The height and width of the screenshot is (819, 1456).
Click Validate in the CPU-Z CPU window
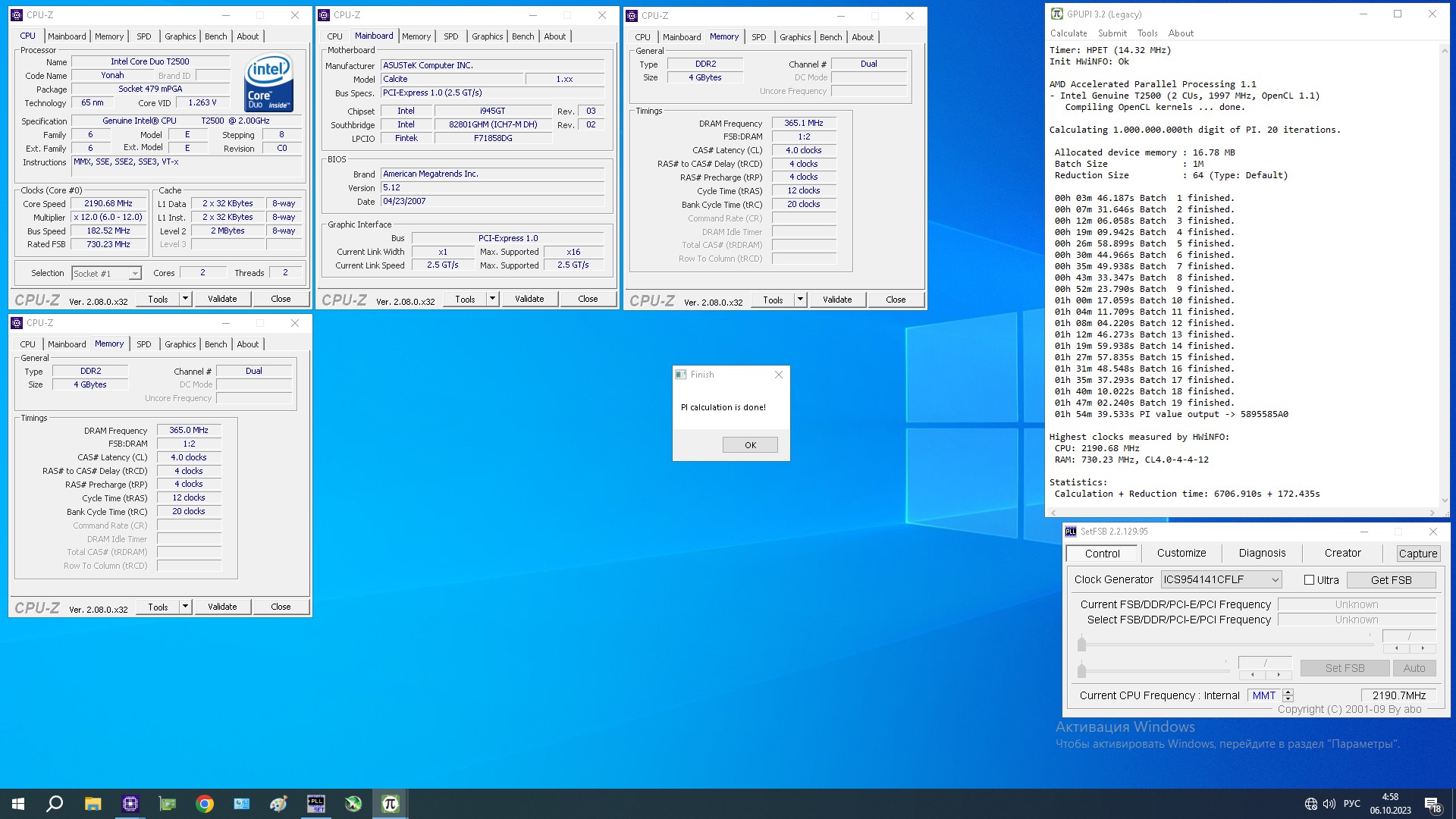point(222,299)
